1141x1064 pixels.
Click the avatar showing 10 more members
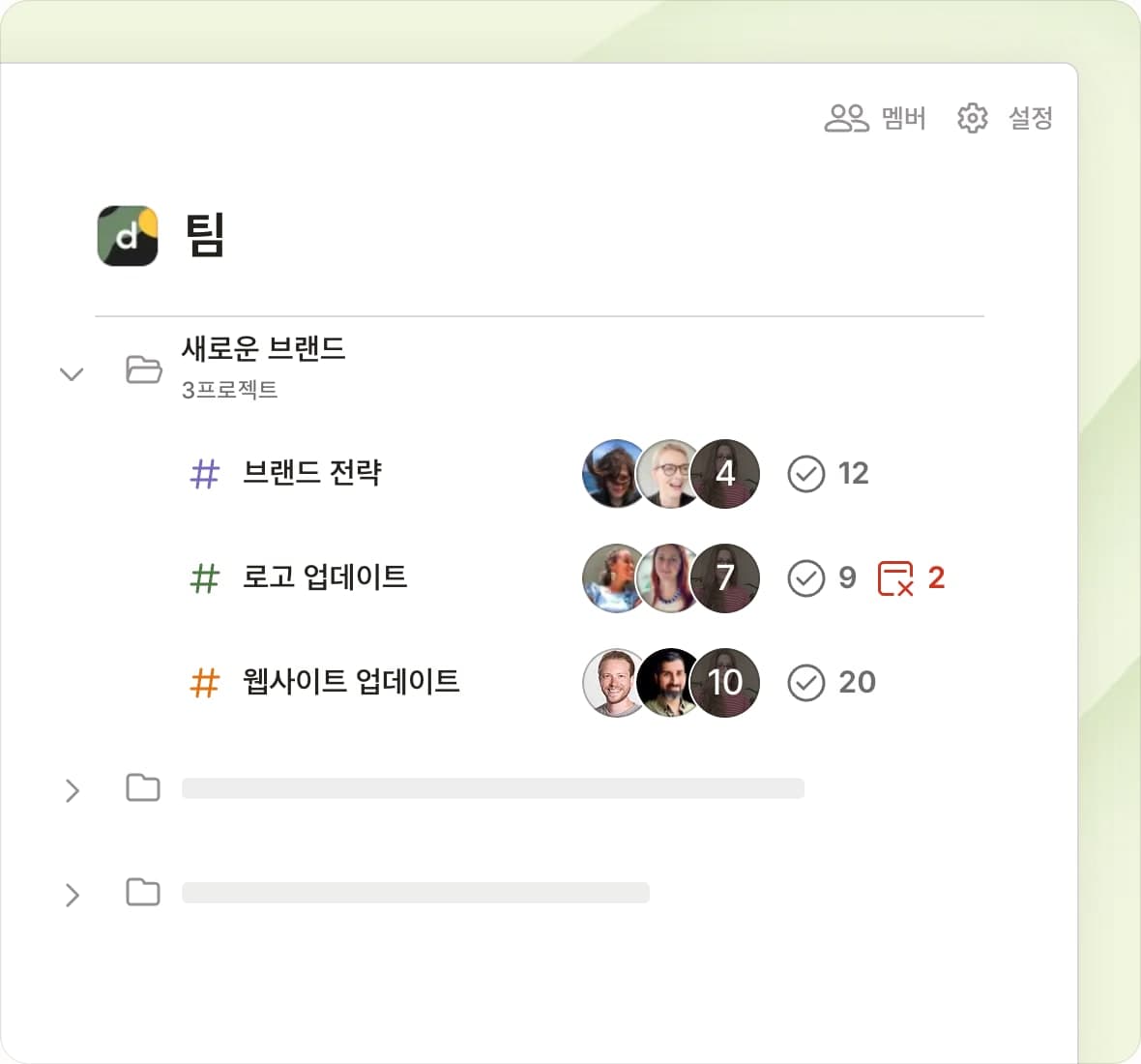point(725,683)
